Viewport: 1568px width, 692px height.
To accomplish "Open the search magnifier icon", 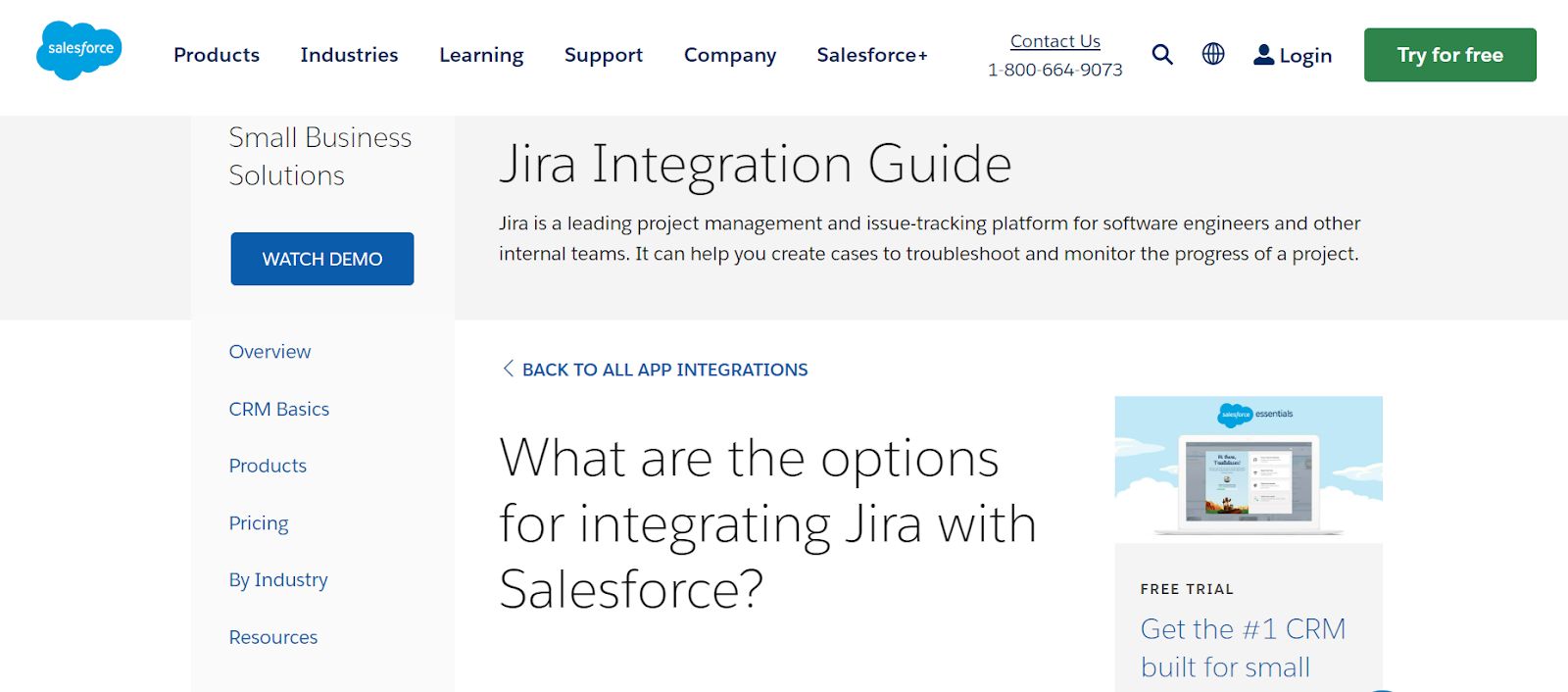I will (1162, 54).
